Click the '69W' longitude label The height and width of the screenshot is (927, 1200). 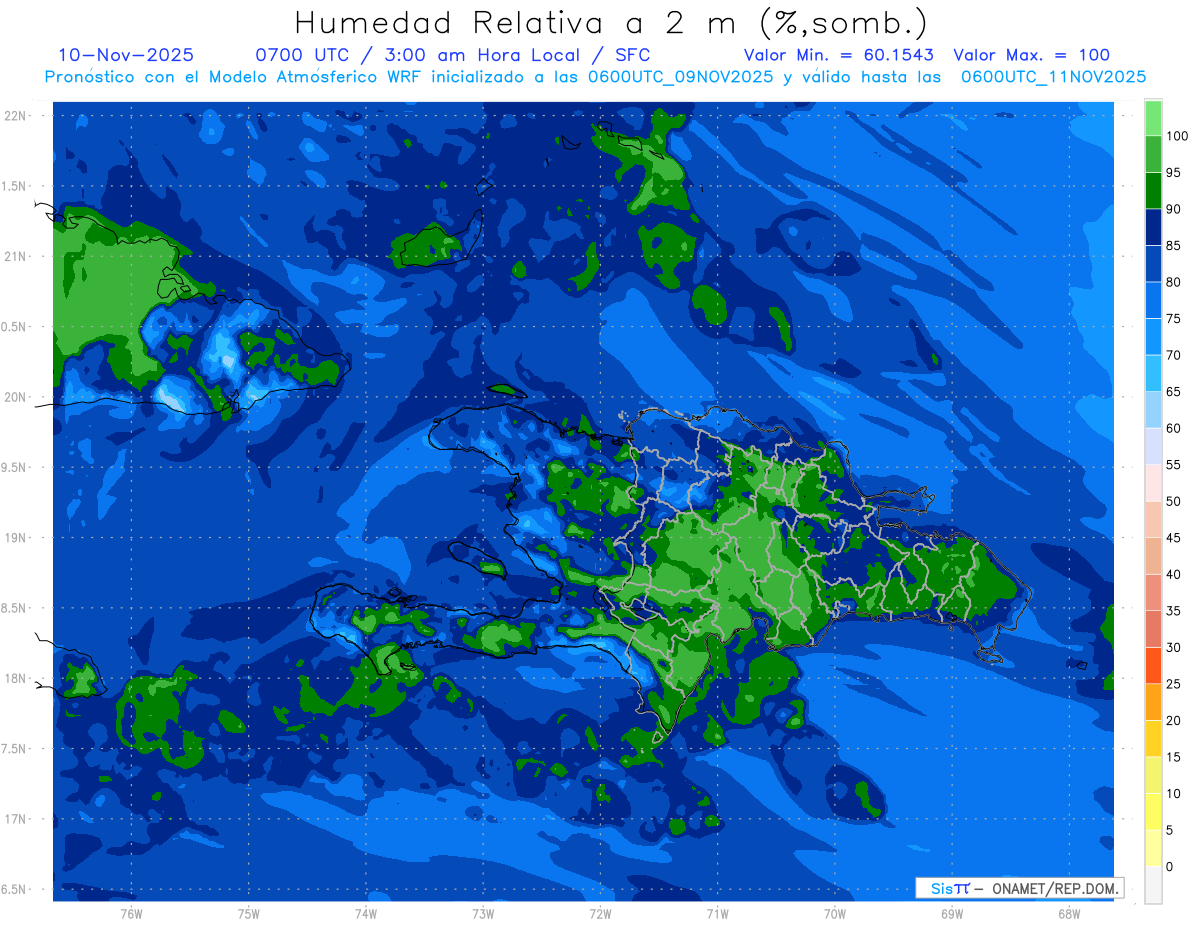coord(952,914)
